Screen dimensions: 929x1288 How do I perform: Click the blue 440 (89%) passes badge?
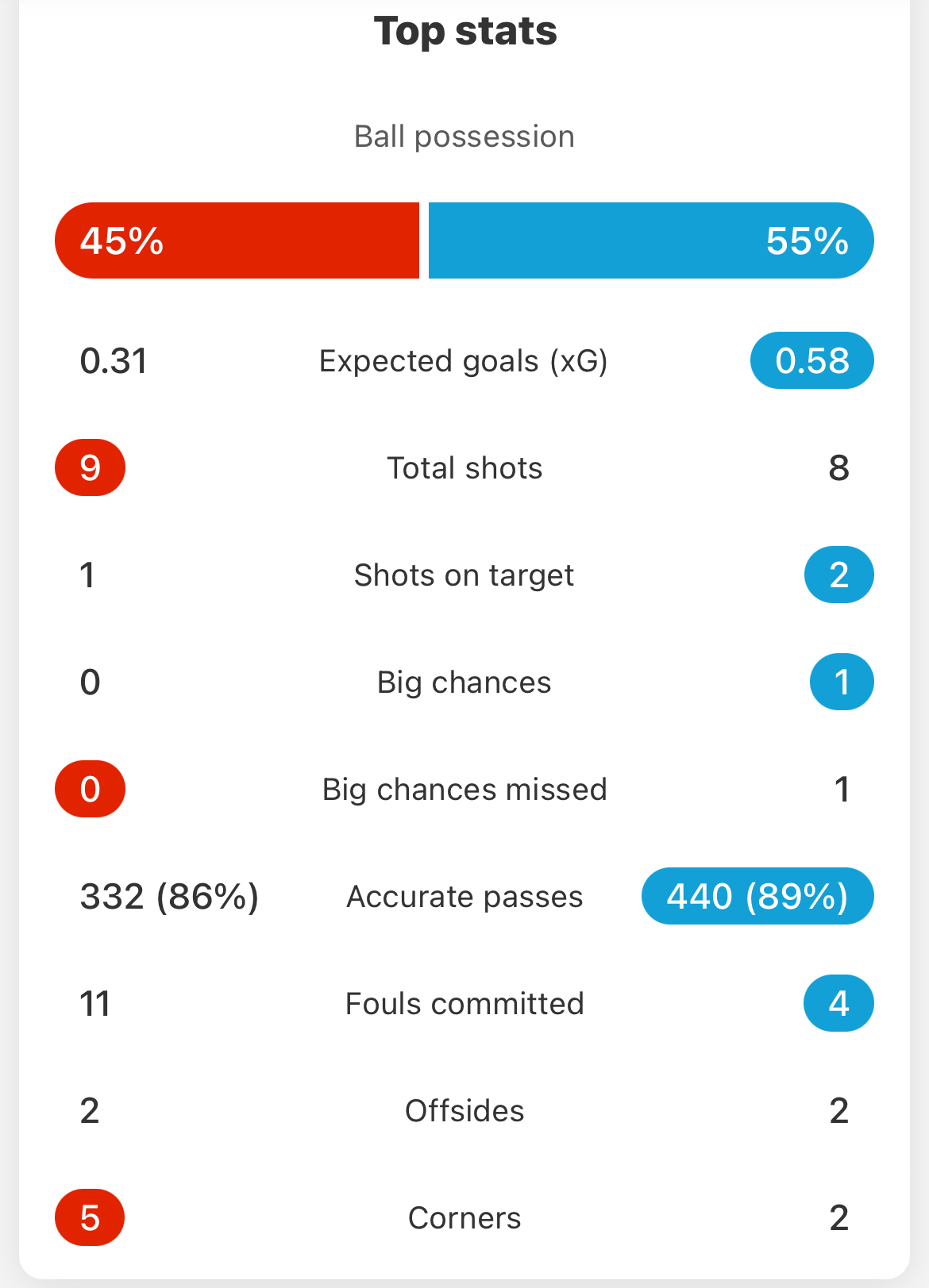pos(757,896)
